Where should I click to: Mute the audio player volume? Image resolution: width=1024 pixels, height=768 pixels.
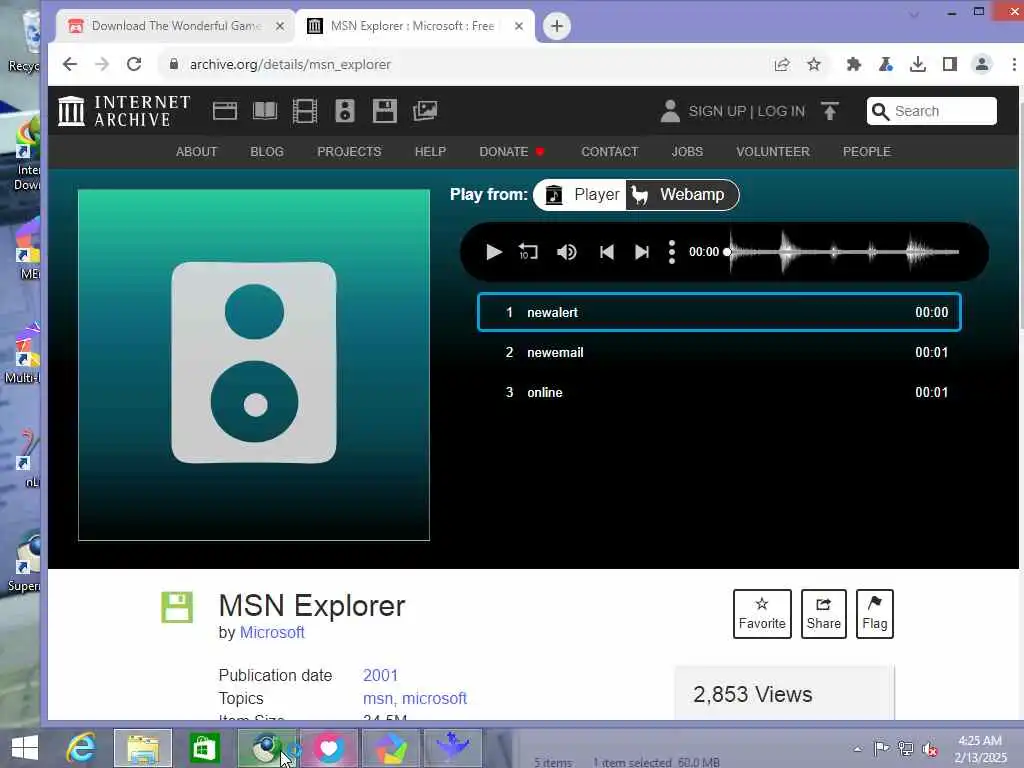tap(566, 252)
